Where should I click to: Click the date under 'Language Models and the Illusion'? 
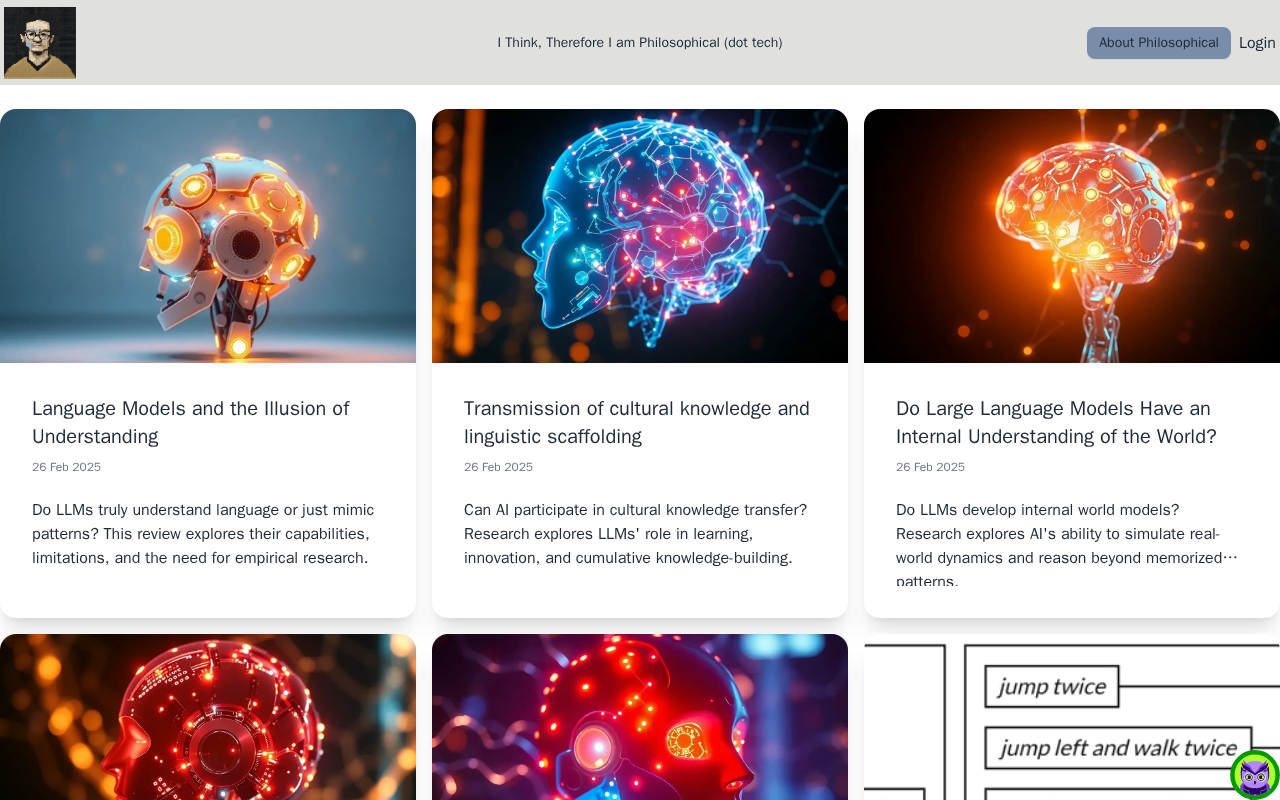[66, 467]
